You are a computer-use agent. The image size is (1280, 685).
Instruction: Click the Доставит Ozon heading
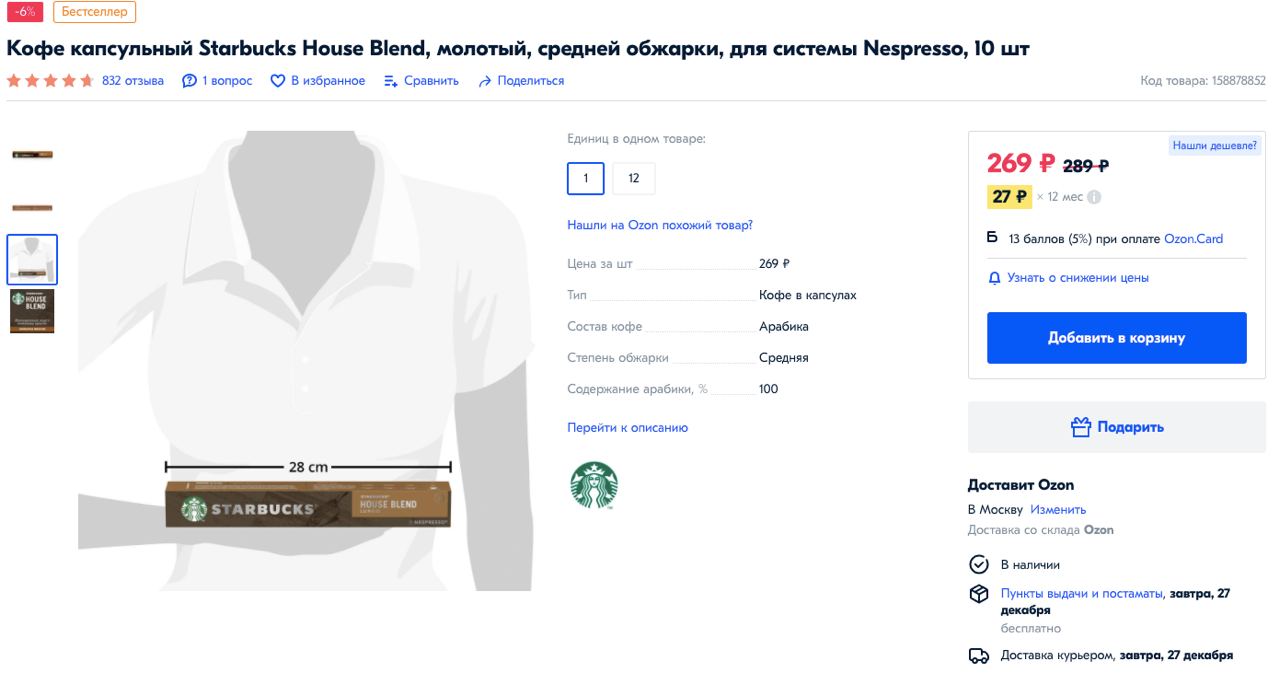1021,485
